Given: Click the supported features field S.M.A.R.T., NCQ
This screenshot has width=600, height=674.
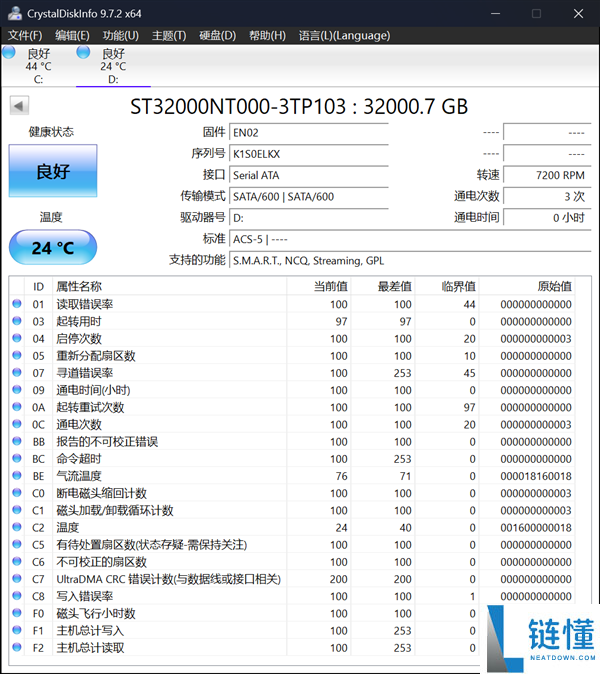Looking at the screenshot, I should pyautogui.click(x=410, y=260).
